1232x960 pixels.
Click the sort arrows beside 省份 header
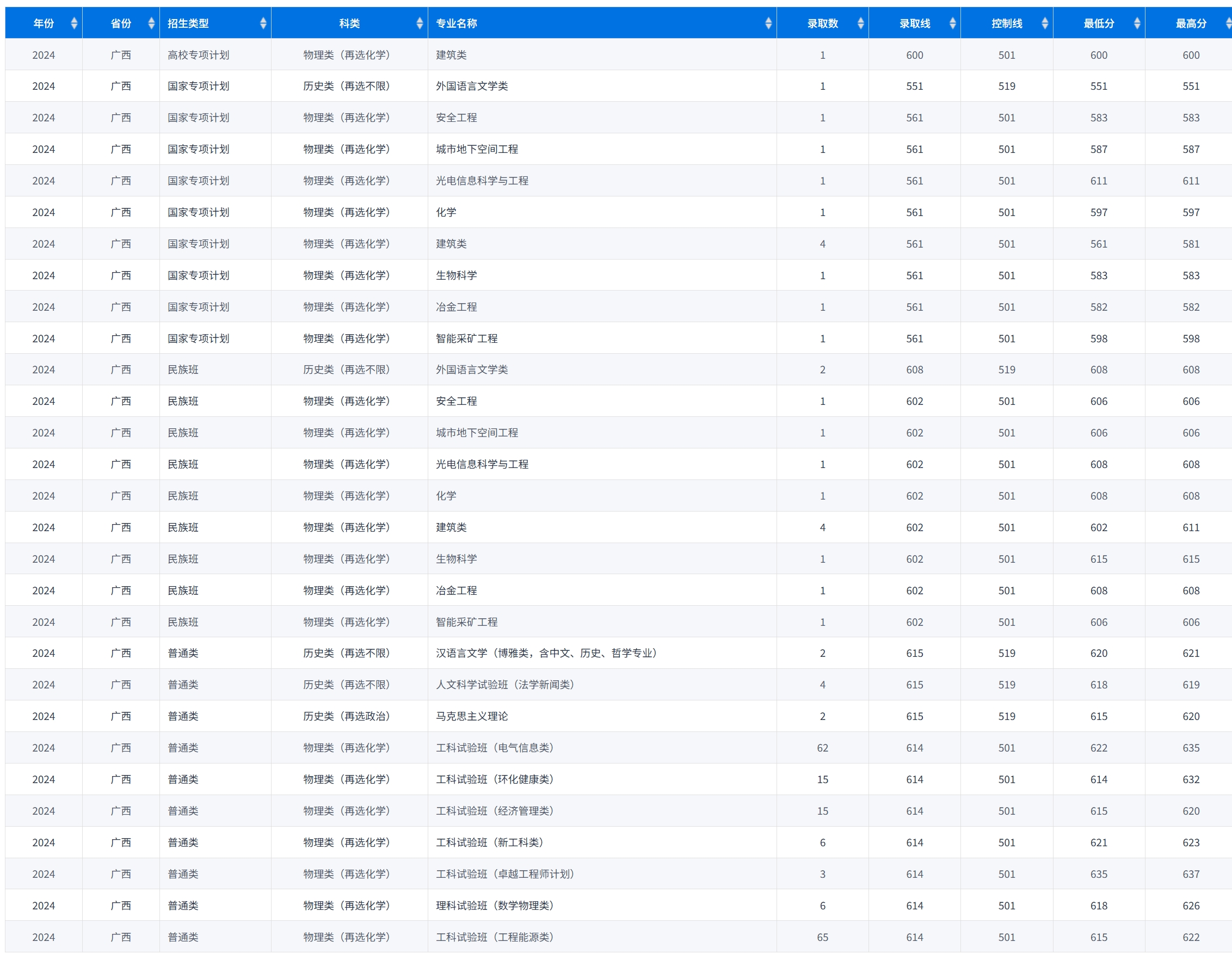pyautogui.click(x=151, y=23)
